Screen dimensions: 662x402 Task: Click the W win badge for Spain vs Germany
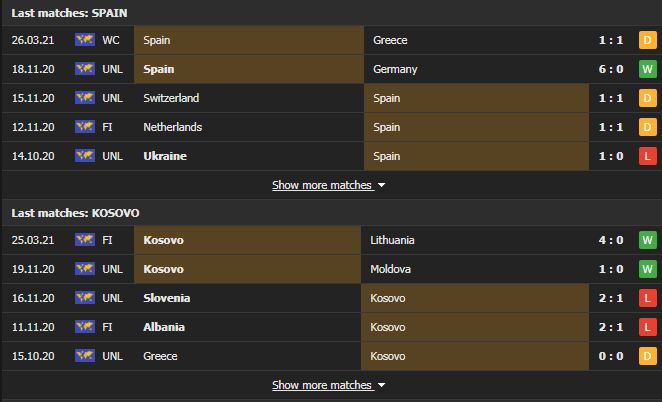pos(648,69)
